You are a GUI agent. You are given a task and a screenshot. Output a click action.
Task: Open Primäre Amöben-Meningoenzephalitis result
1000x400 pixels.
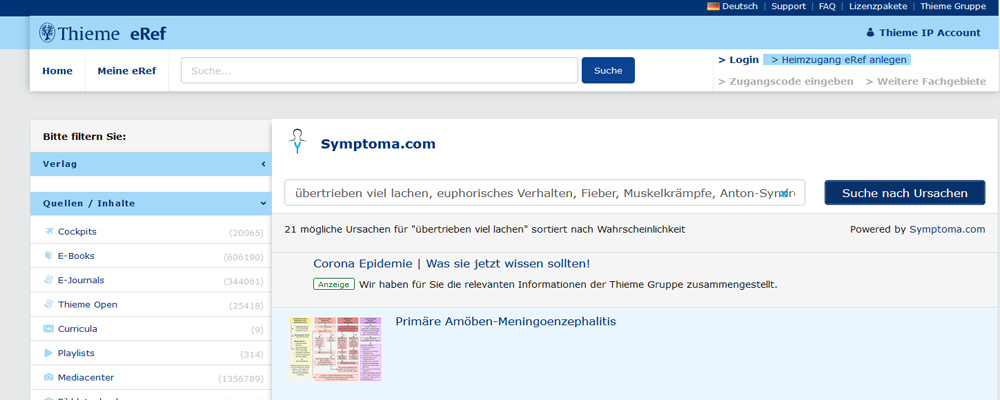[x=506, y=321]
